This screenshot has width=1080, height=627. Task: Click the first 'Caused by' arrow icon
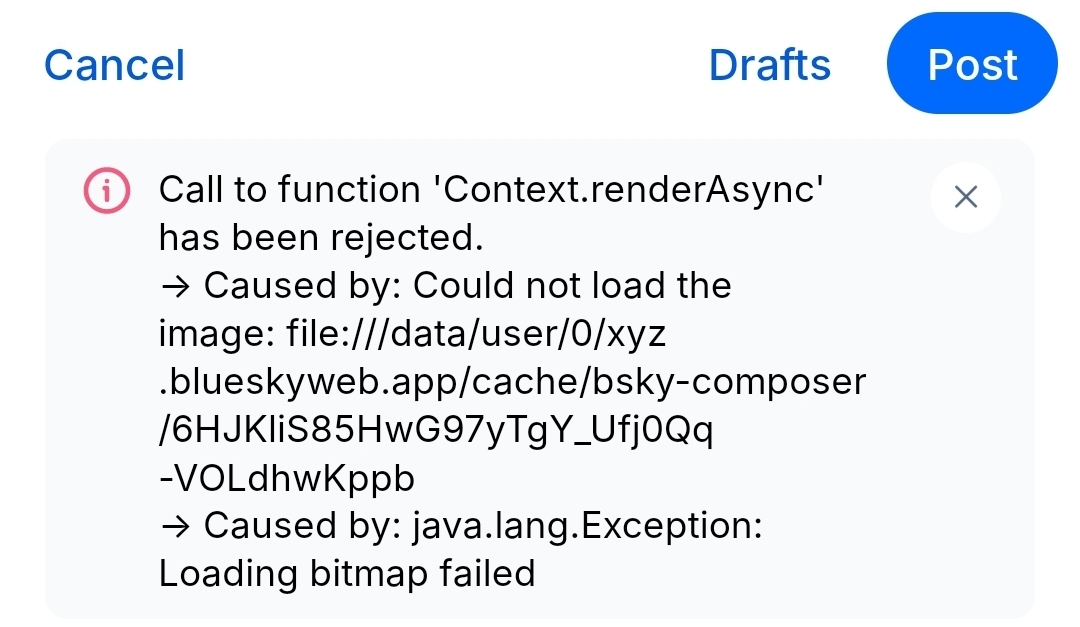point(174,286)
